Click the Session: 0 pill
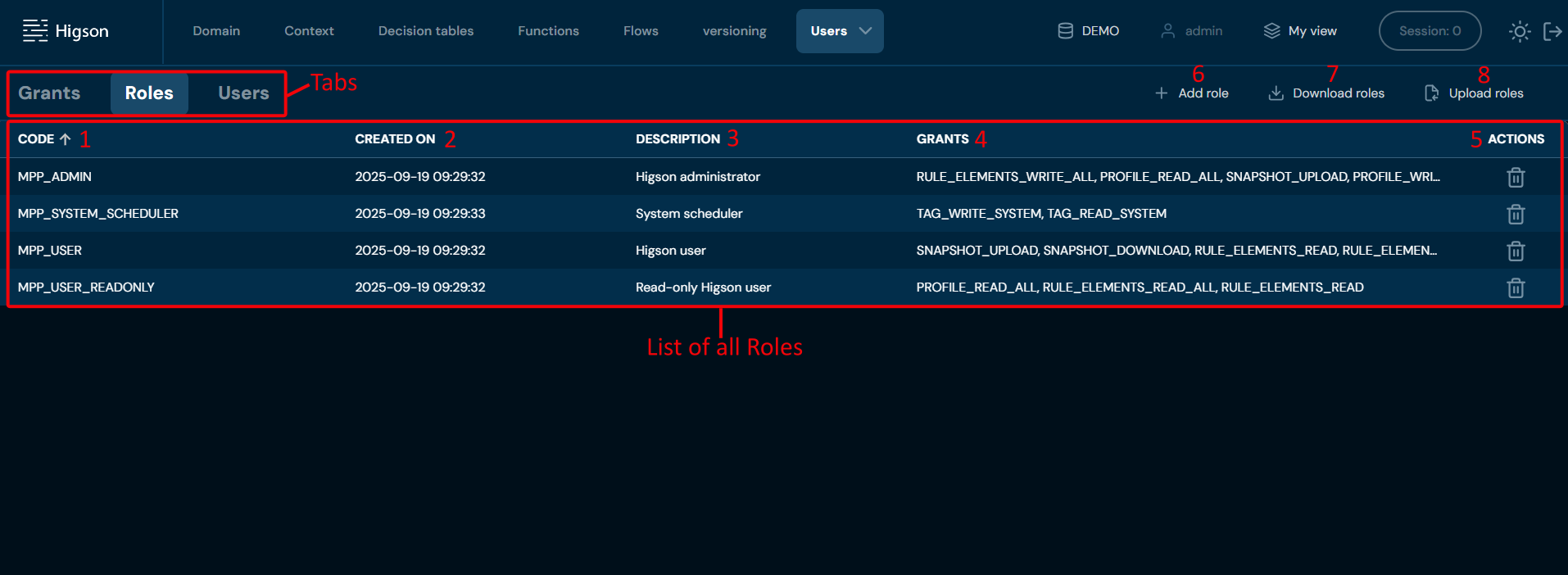Screen dimensions: 1568x575 1430,31
